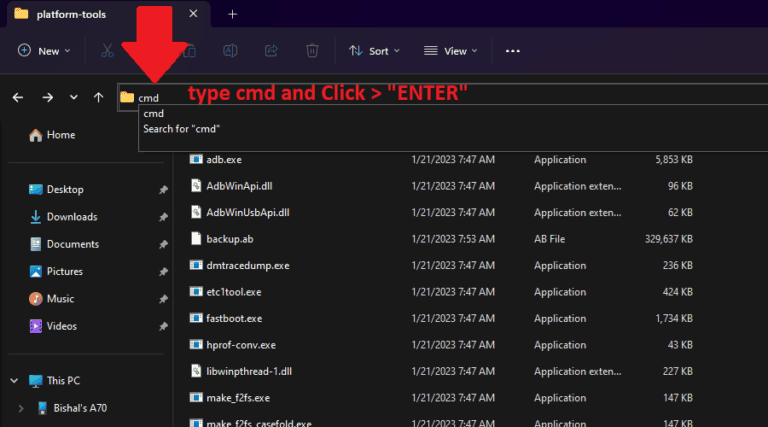The image size is (768, 427).
Task: Add a new Explorer tab
Action: tap(232, 14)
